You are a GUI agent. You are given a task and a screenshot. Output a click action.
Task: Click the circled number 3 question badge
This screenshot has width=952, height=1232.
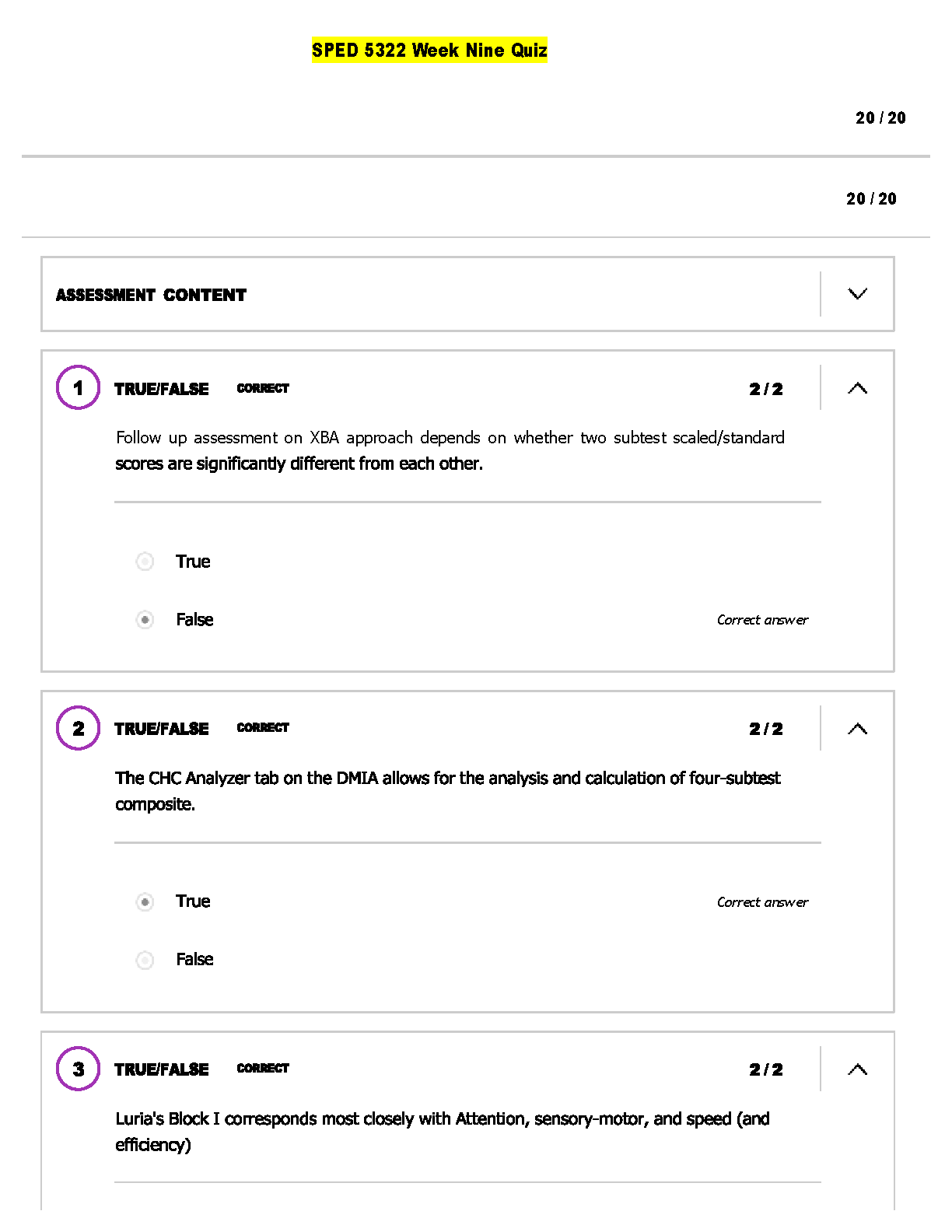click(78, 1069)
